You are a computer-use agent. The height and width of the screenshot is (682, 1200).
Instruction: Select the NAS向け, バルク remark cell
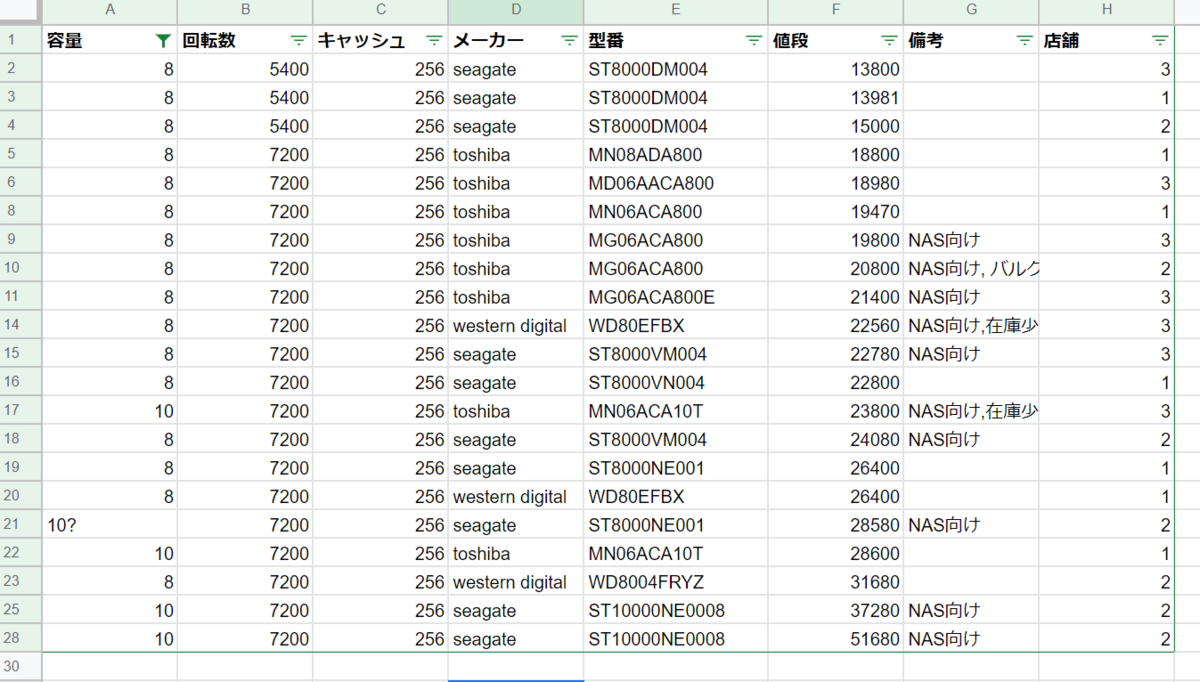point(971,269)
